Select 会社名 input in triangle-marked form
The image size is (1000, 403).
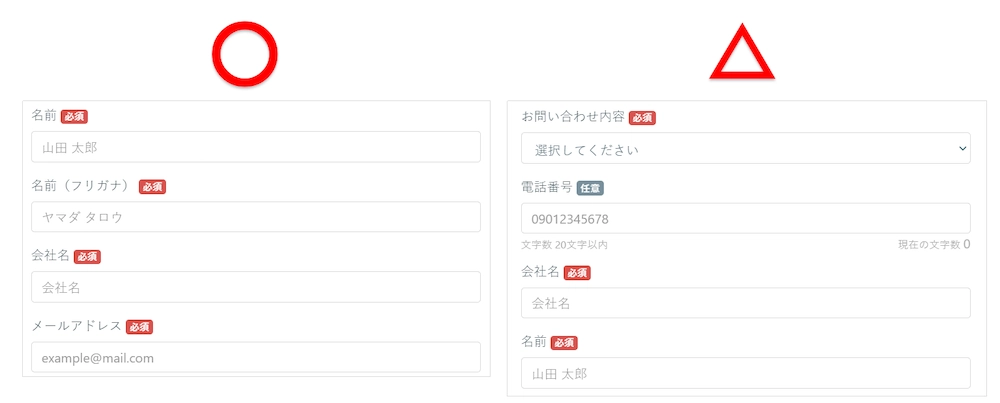745,303
